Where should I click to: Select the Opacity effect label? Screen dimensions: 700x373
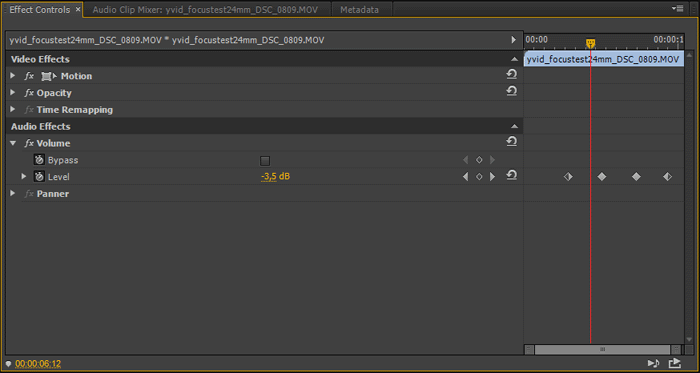point(54,93)
